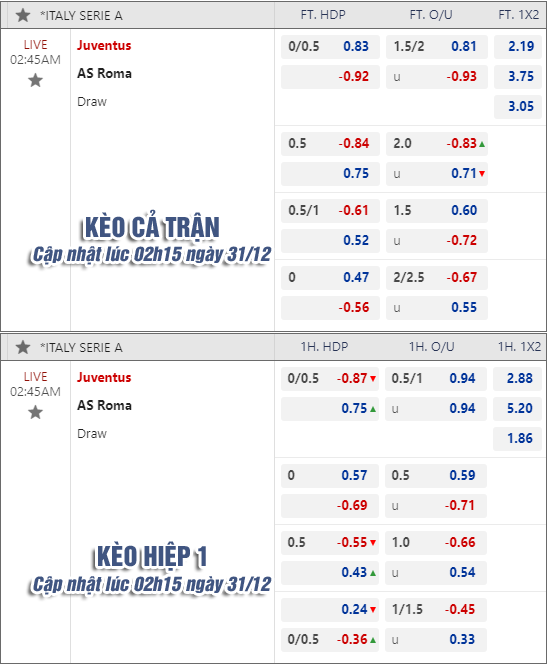Open the AS Roma link in first-half section
Screen dimensions: 547x664
click(x=104, y=405)
